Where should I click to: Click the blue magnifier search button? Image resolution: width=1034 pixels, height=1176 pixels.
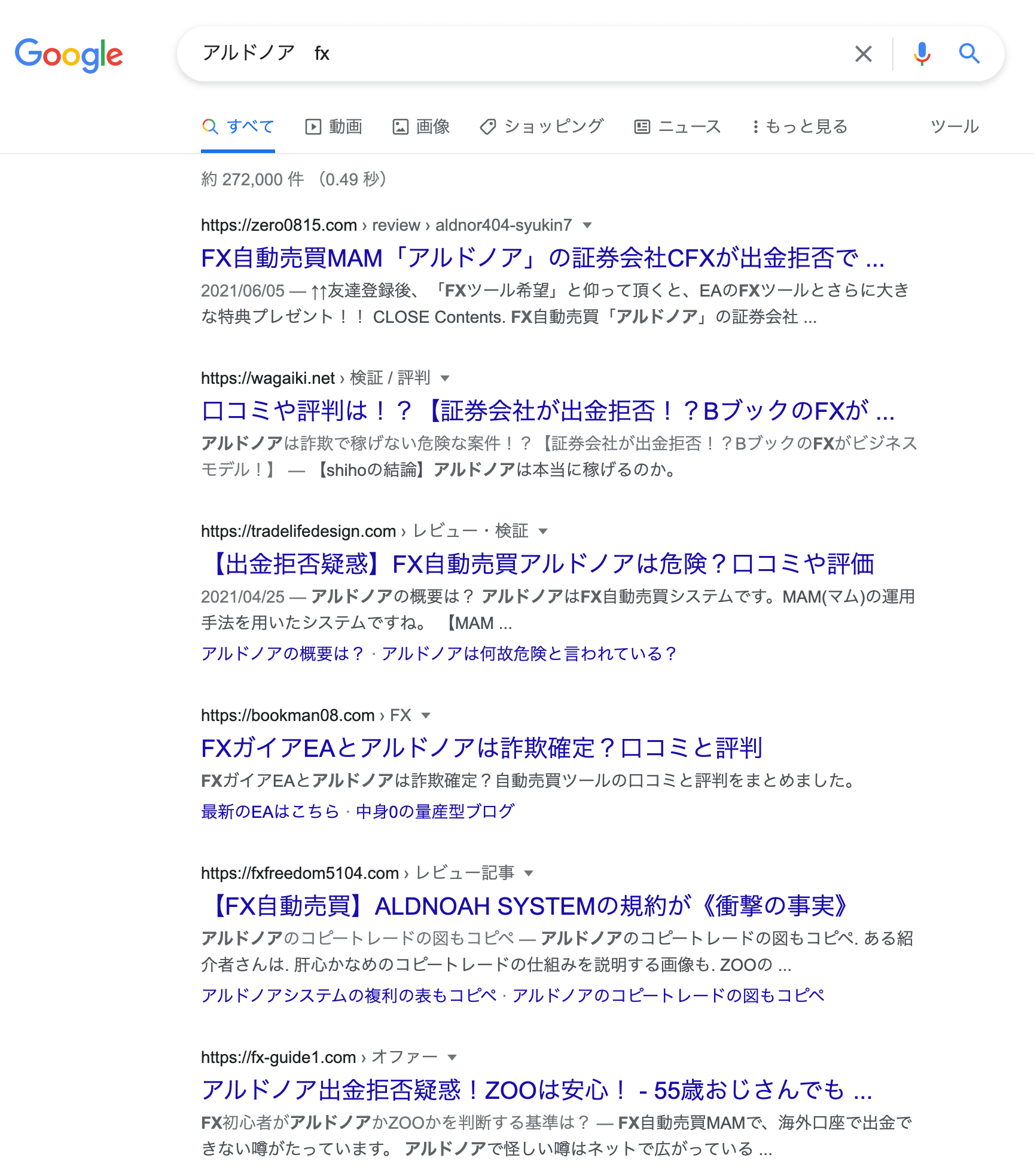pos(969,54)
